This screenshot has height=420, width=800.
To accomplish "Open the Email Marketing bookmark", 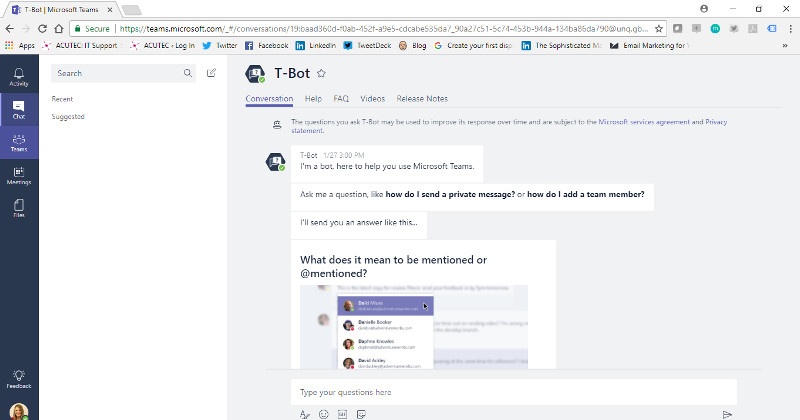I will (x=649, y=45).
